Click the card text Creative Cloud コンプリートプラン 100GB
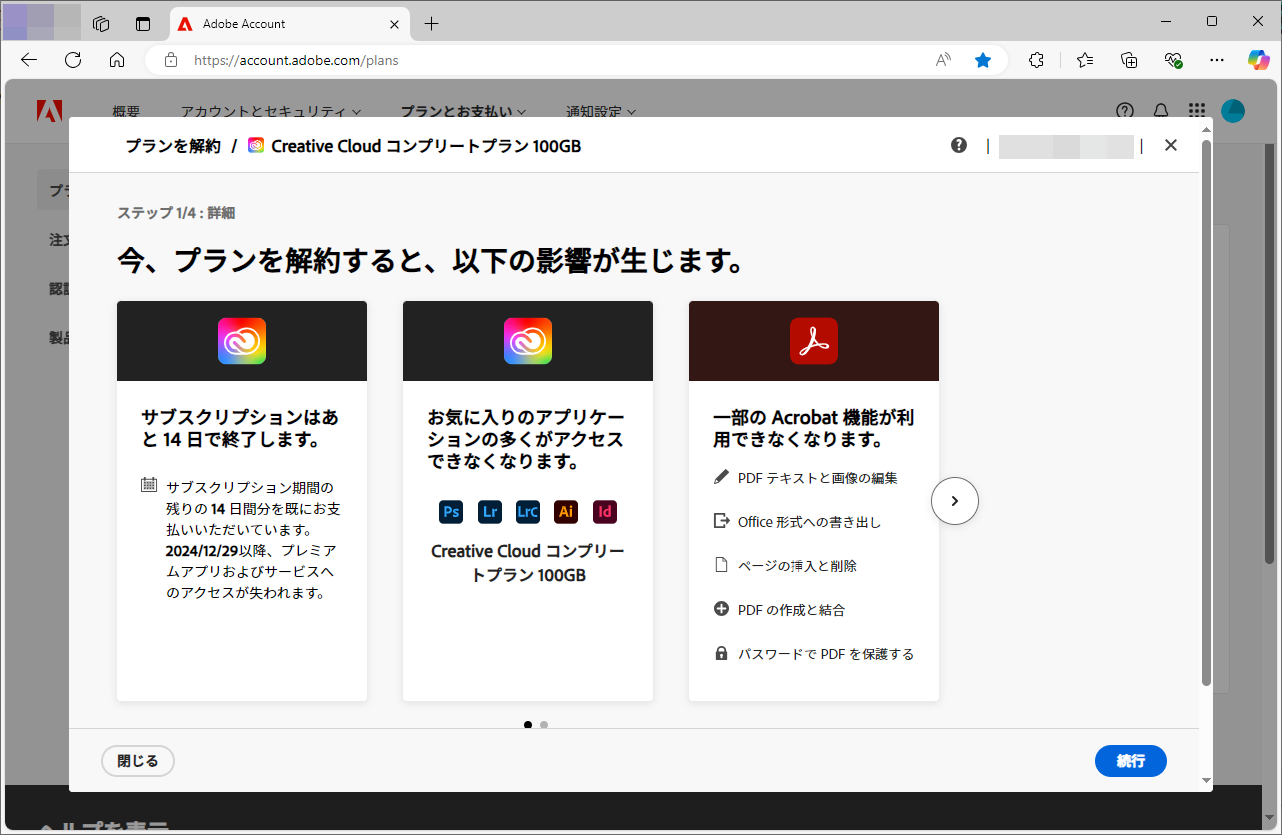This screenshot has width=1282, height=835. (528, 563)
